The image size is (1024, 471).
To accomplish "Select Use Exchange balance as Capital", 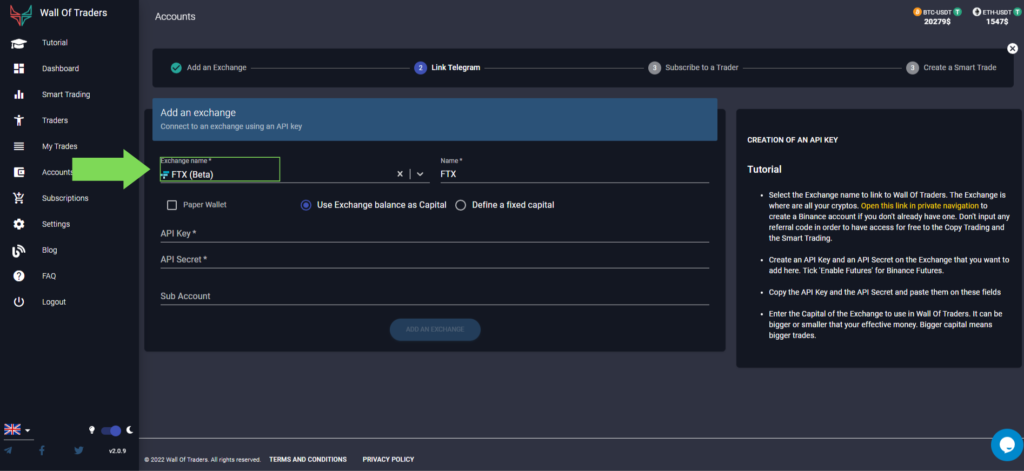I will point(306,205).
